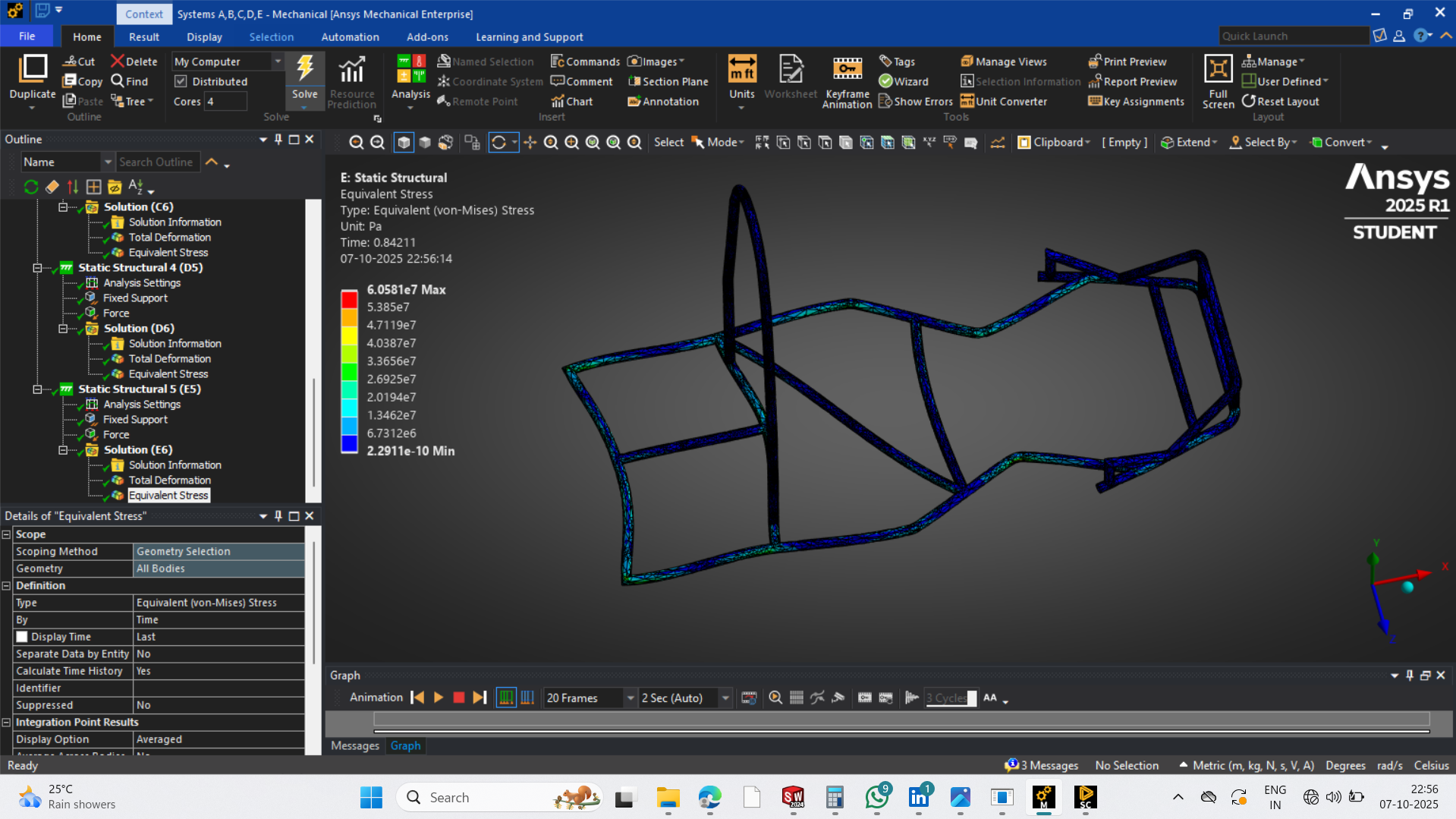Screen dimensions: 1456x819
Task: Open Report Preview
Action: click(x=1132, y=81)
